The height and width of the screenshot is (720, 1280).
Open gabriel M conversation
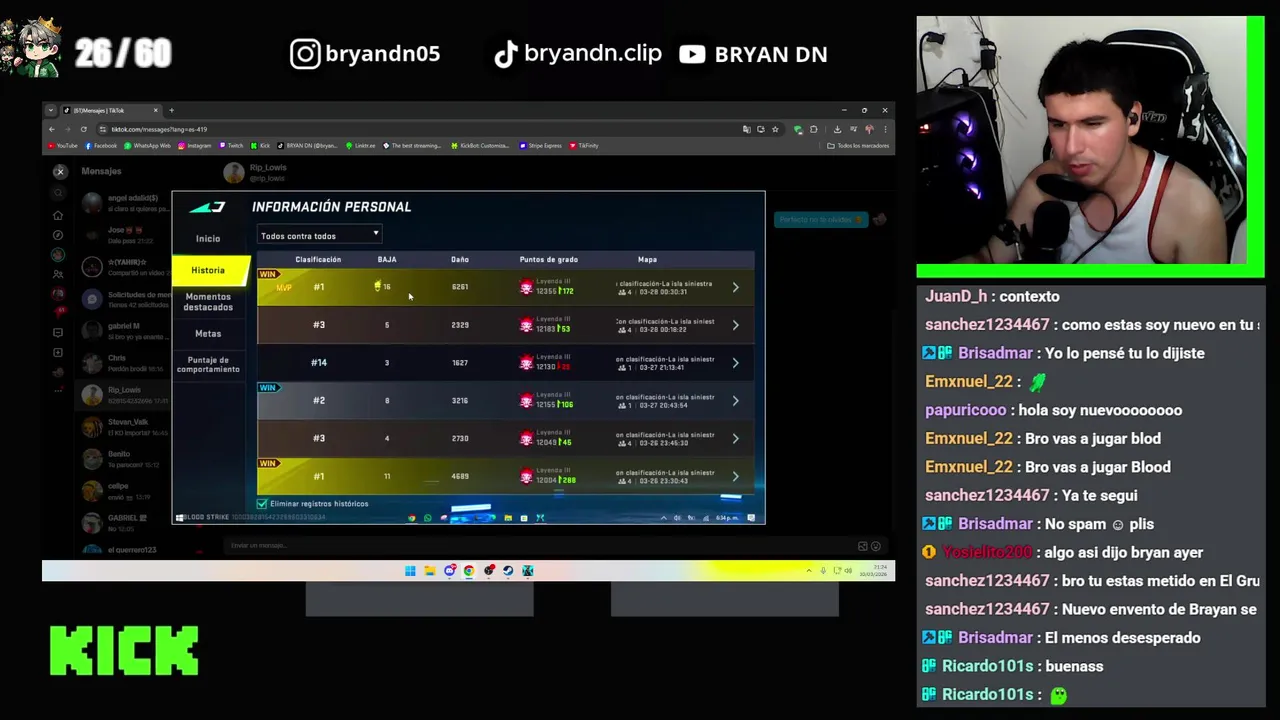[125, 331]
